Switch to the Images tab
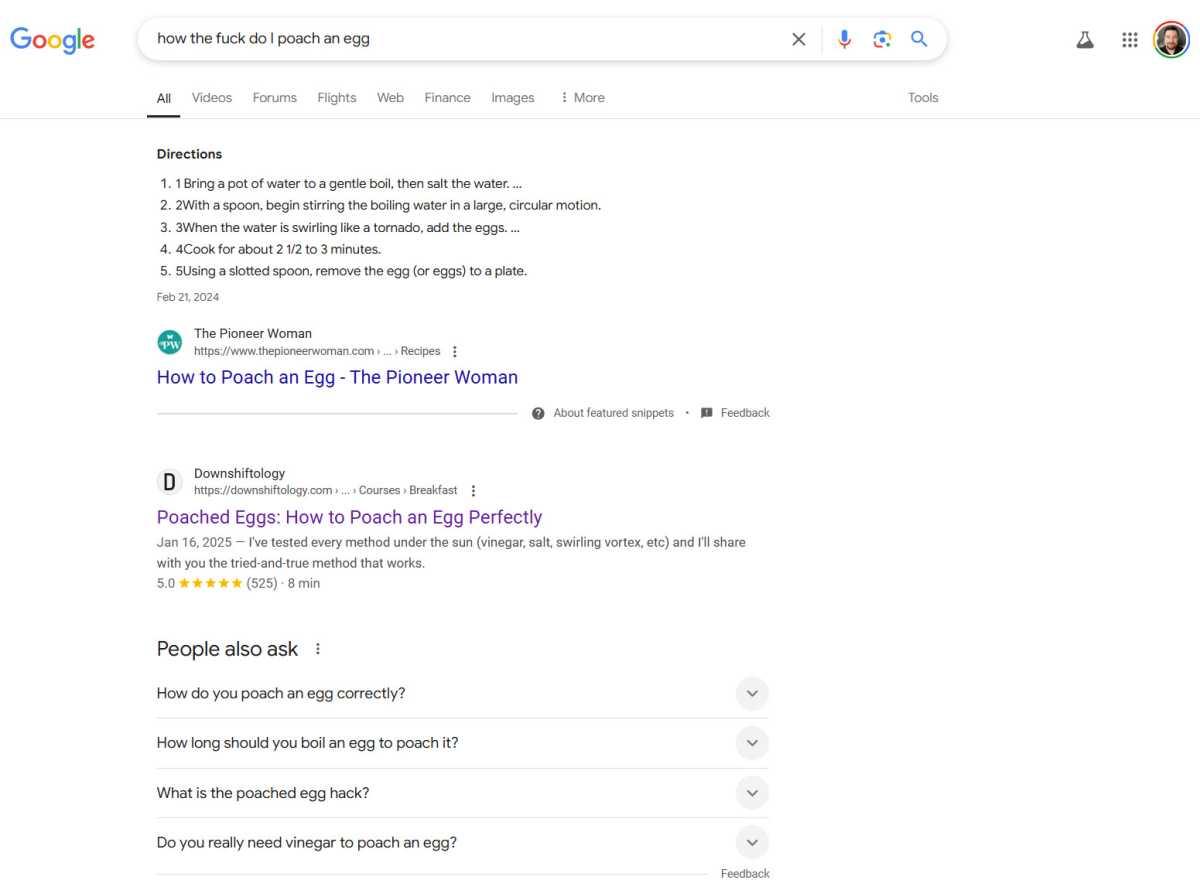Viewport: 1200px width, 880px height. [x=512, y=97]
